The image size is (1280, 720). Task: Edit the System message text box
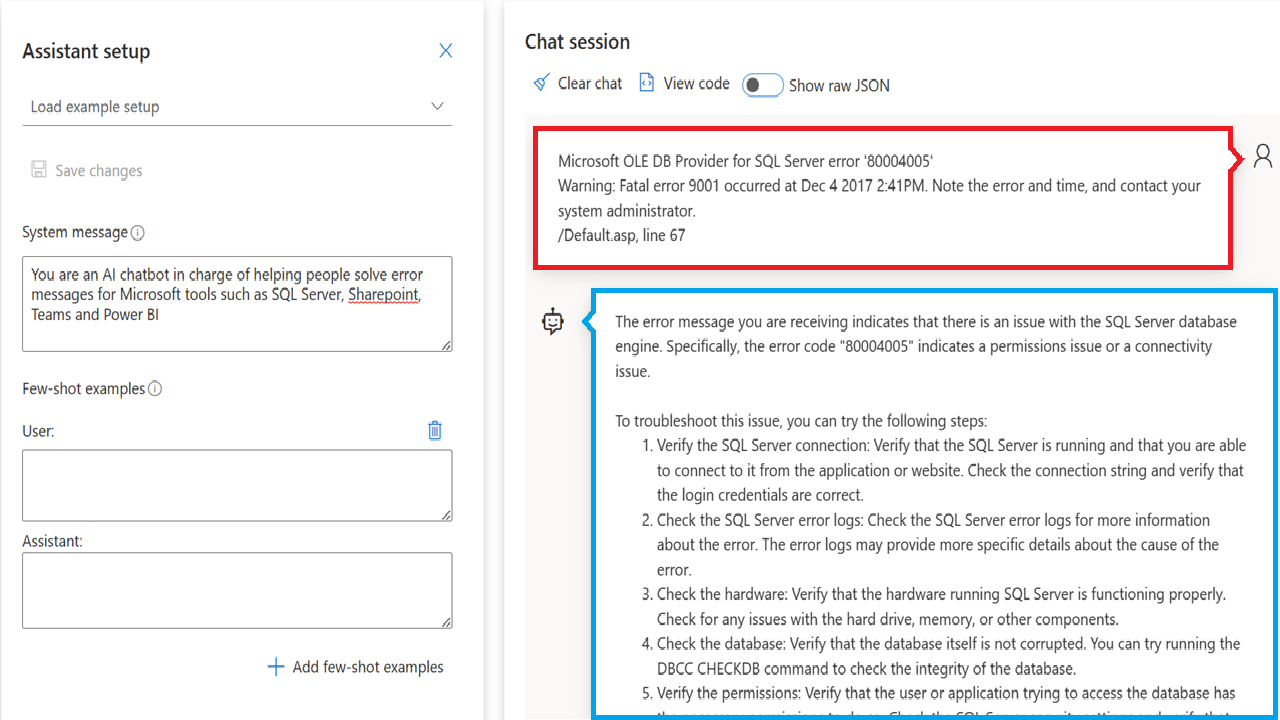coord(237,304)
